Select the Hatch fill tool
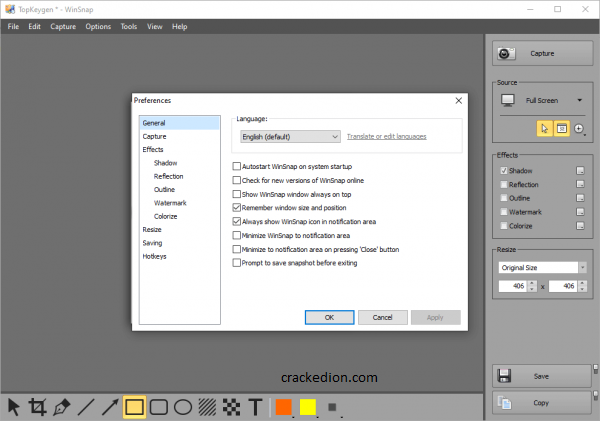Viewport: 600px width, 421px height. (207, 407)
